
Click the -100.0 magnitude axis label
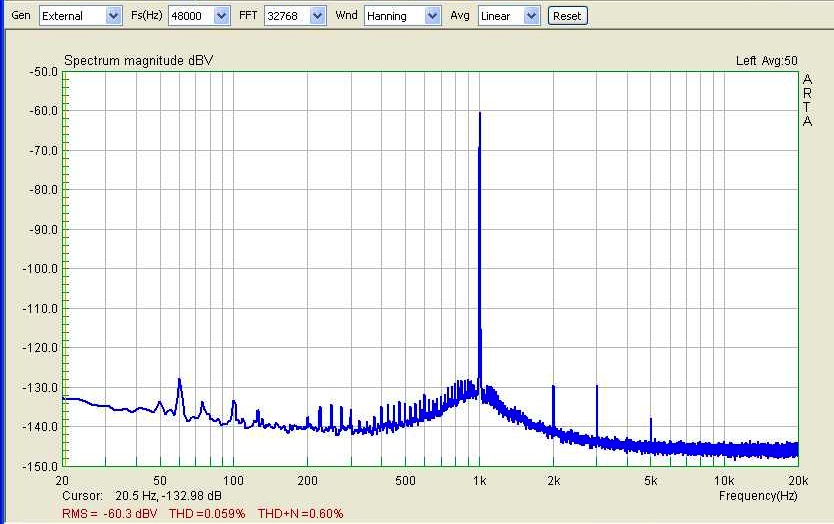click(x=40, y=269)
